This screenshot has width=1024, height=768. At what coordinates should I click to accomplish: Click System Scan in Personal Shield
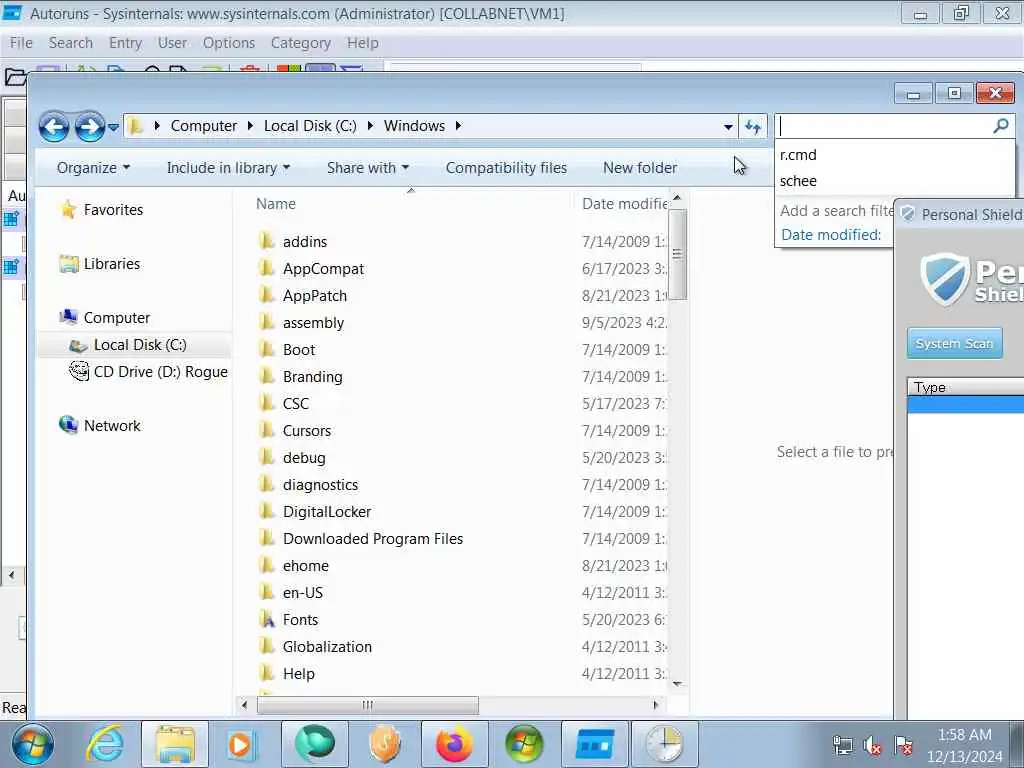[x=954, y=344]
